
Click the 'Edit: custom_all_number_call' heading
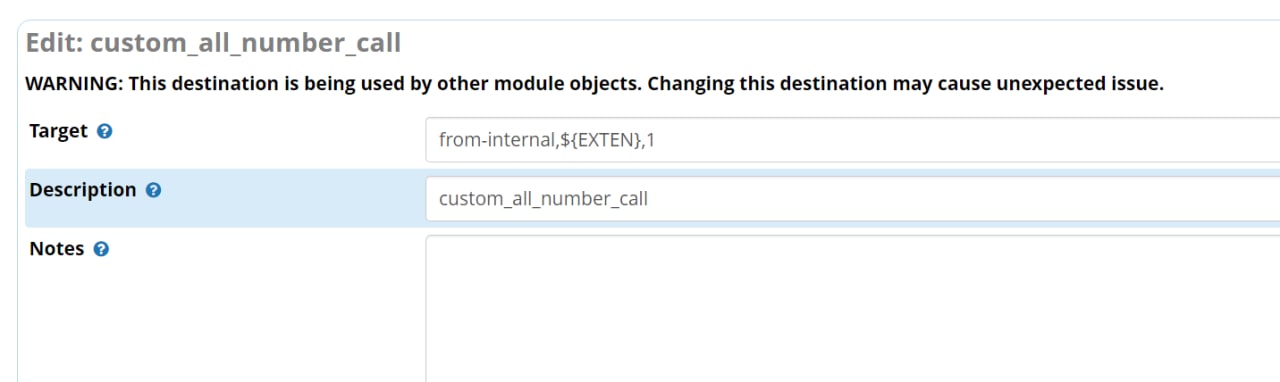click(213, 43)
